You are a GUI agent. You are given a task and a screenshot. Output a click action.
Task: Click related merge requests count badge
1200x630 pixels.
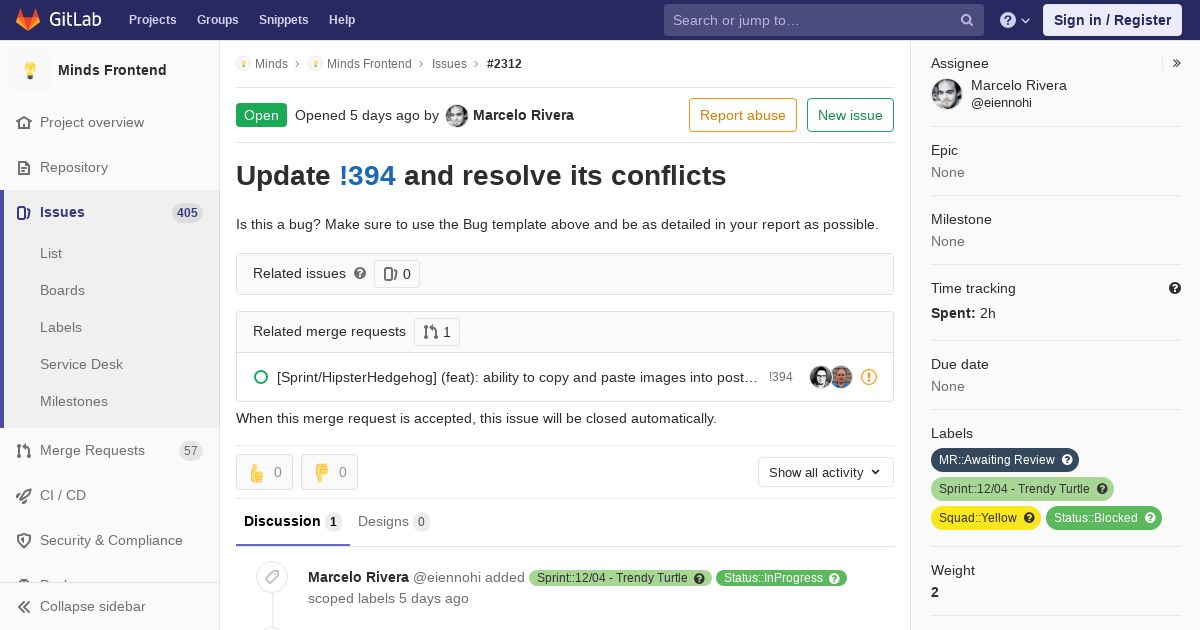(x=437, y=332)
